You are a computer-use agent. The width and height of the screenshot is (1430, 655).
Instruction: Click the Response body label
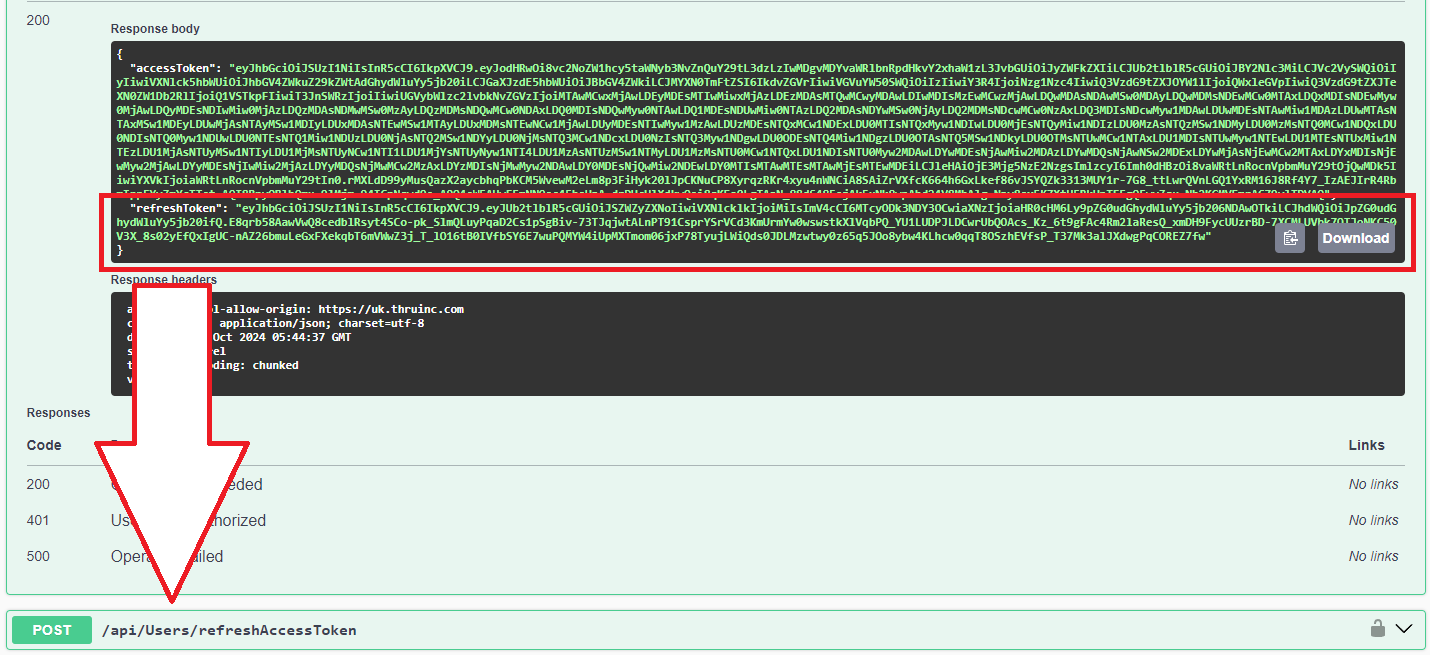click(x=155, y=29)
